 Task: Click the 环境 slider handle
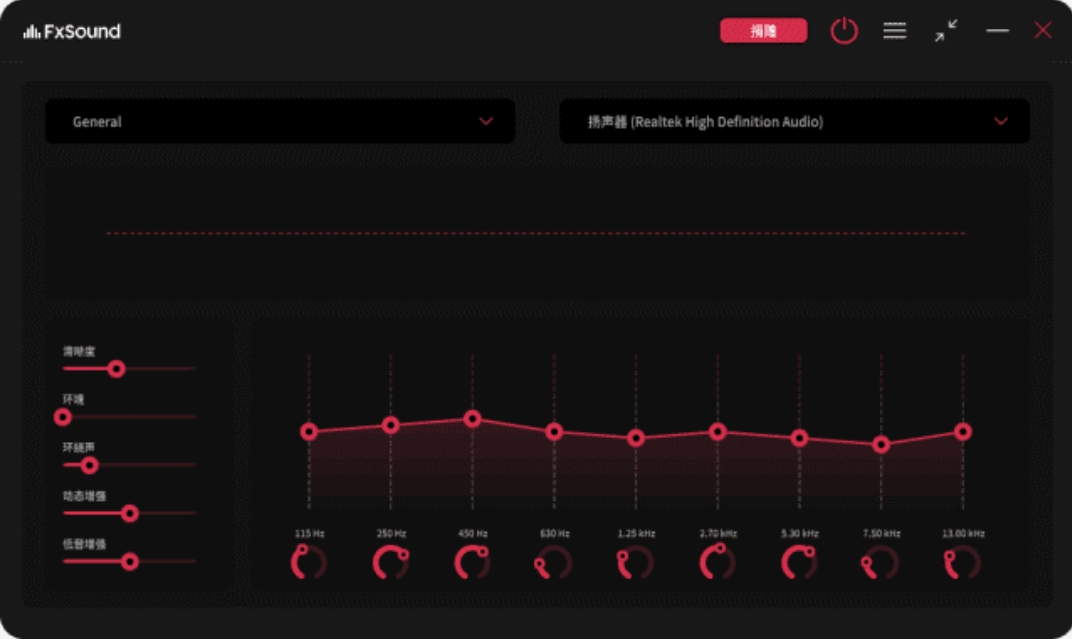click(x=63, y=417)
